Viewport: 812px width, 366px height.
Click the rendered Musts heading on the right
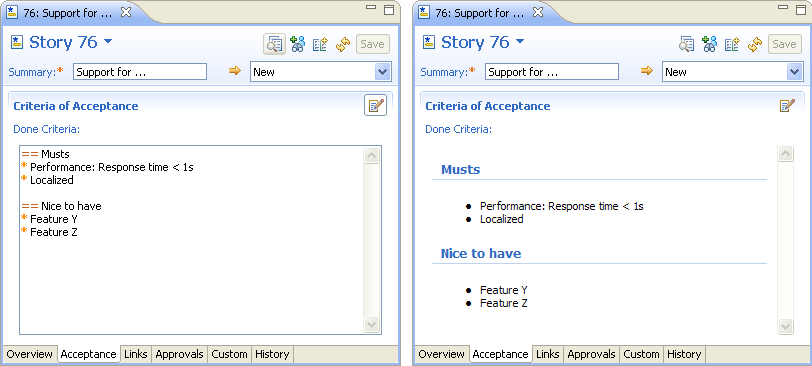[x=460, y=170]
